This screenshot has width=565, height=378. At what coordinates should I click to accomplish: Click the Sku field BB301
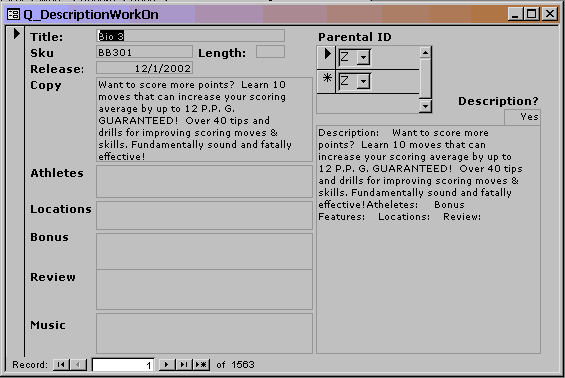point(144,52)
